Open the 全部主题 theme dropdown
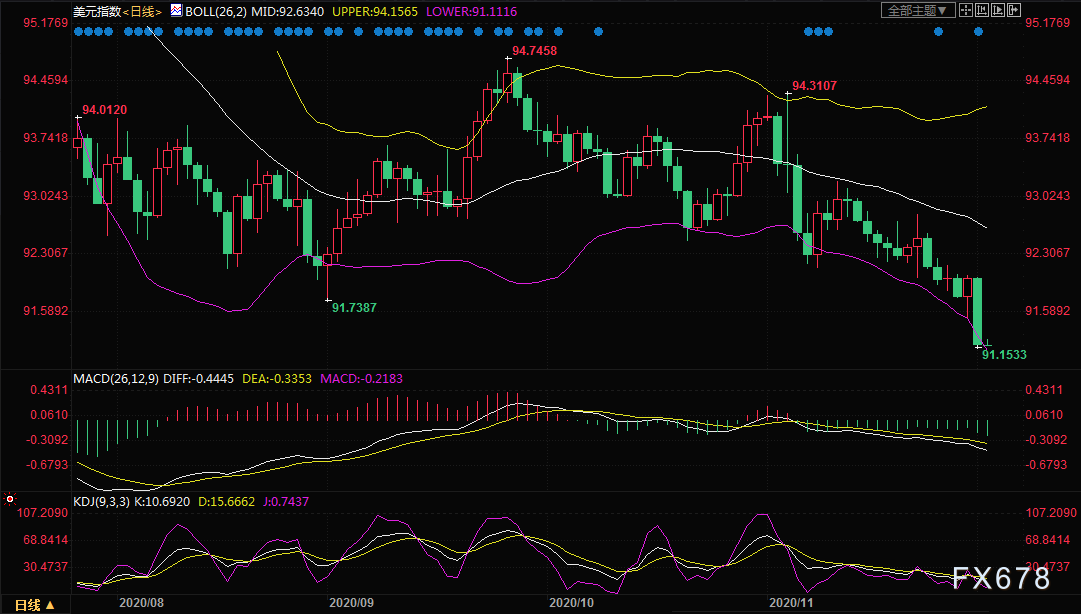Viewport: 1081px width, 614px height. click(918, 10)
